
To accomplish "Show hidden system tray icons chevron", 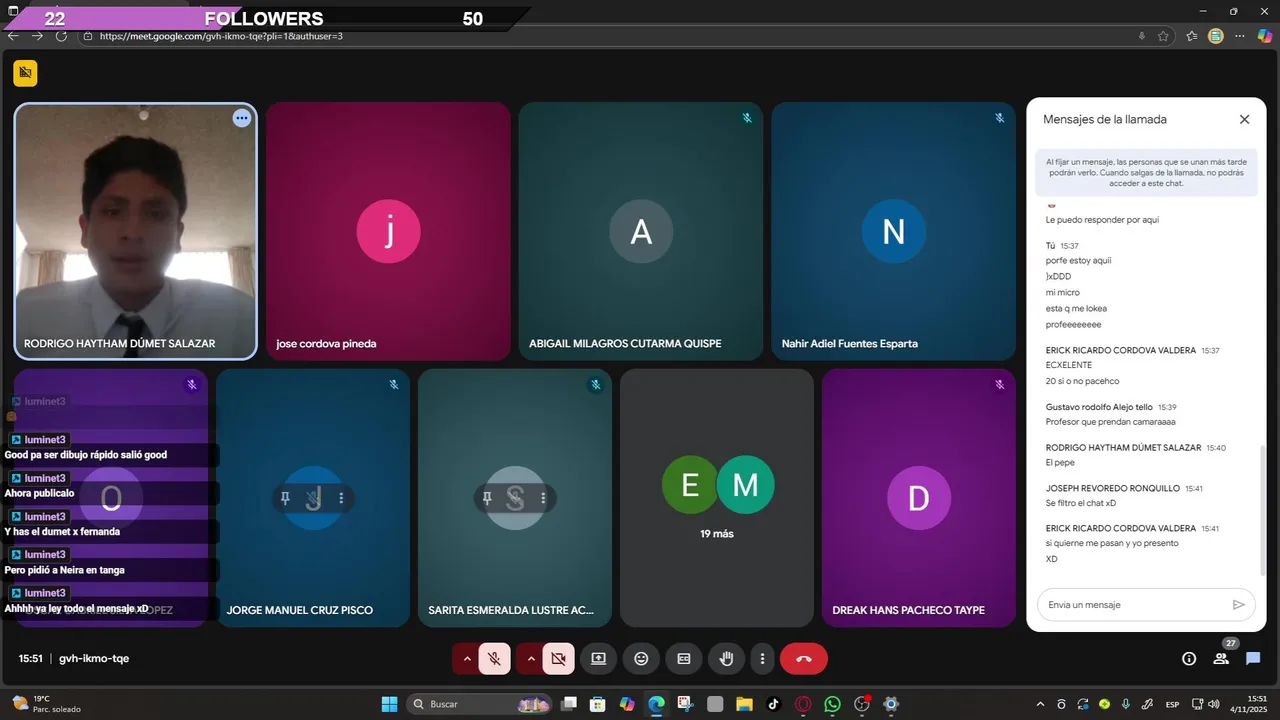I will (x=1040, y=704).
